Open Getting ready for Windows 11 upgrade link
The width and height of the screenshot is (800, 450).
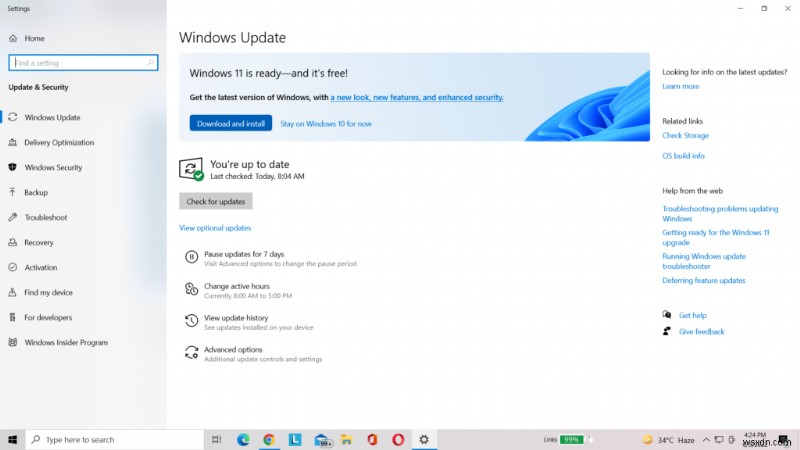pos(715,237)
